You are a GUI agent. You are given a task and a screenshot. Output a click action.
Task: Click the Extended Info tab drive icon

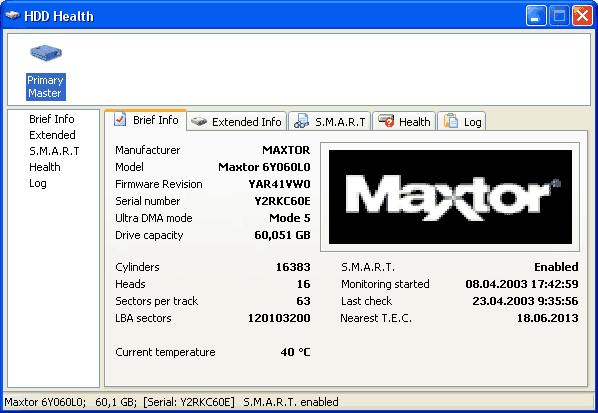[x=199, y=122]
